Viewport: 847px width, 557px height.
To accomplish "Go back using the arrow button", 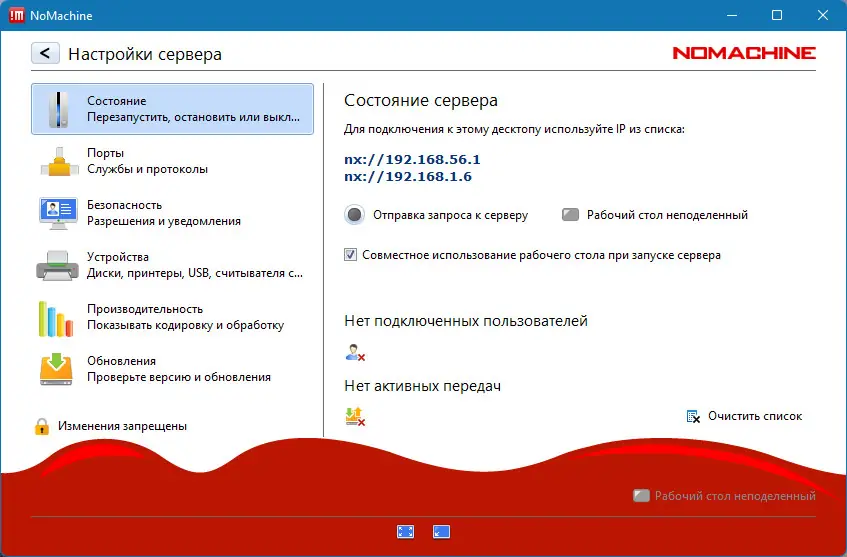I will coord(45,53).
